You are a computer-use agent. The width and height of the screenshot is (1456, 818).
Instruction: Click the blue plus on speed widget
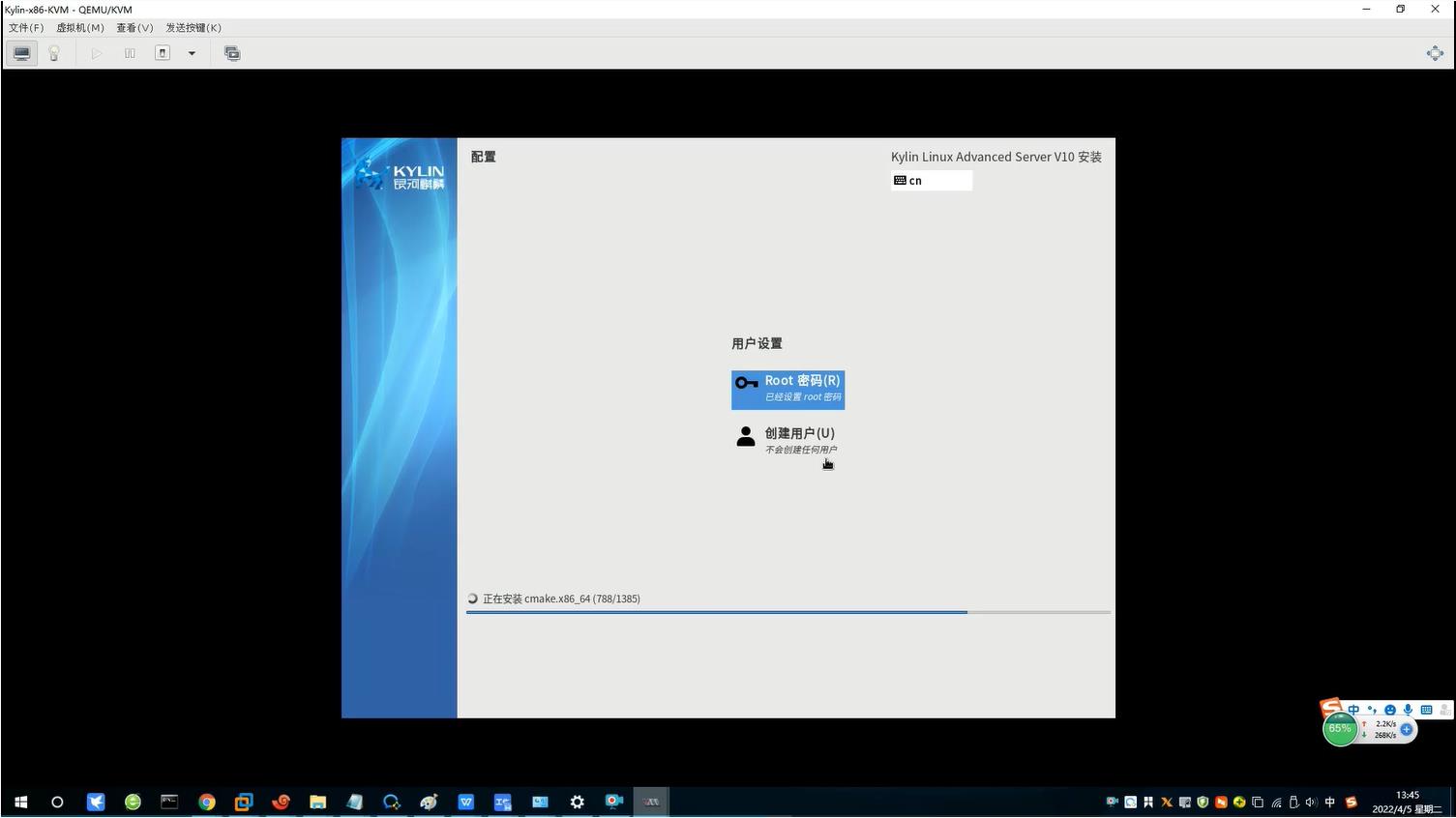pos(1407,729)
